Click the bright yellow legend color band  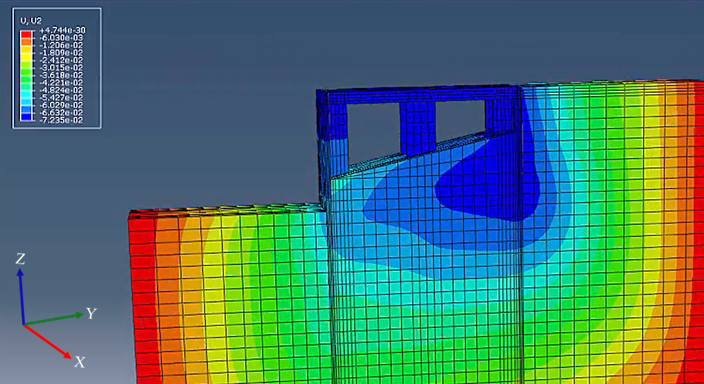26,57
